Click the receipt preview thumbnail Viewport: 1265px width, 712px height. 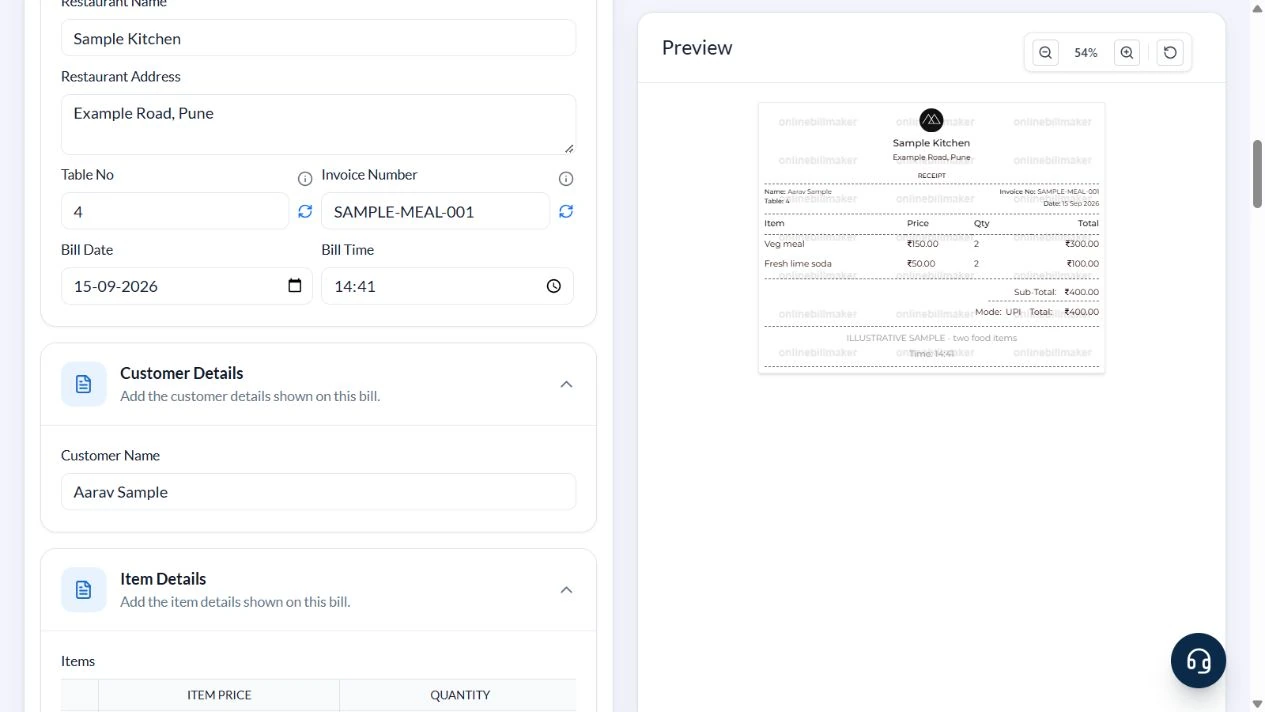(x=931, y=237)
